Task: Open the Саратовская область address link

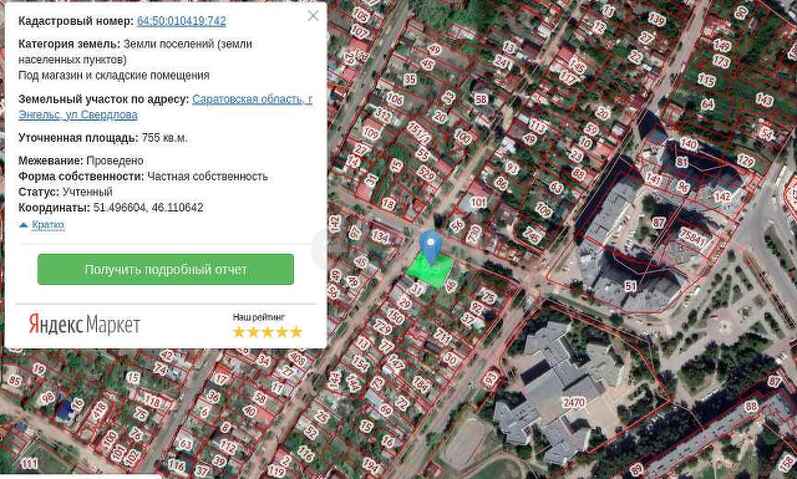Action: pyautogui.click(x=251, y=100)
